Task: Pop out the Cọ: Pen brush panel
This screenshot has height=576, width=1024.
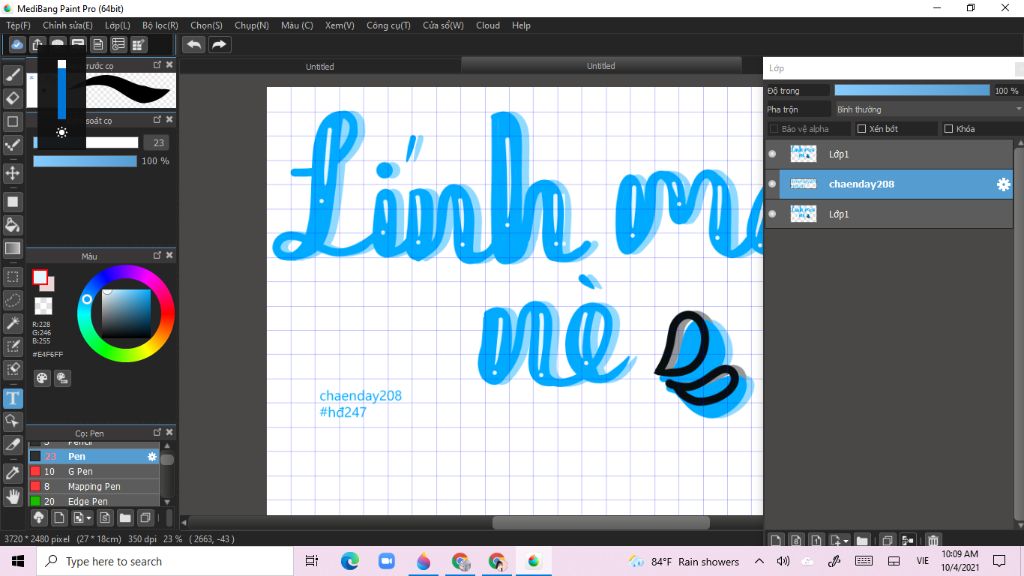Action: (x=157, y=432)
